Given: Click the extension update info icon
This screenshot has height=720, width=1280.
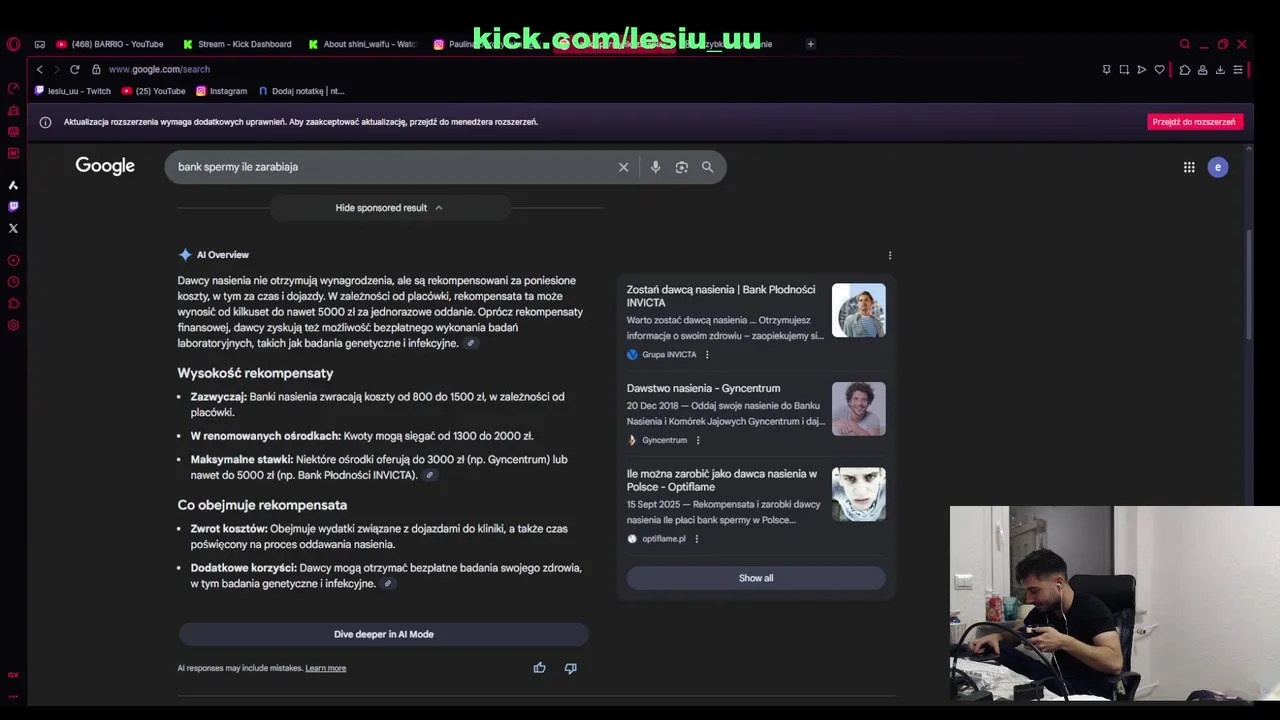Looking at the screenshot, I should click(x=45, y=122).
